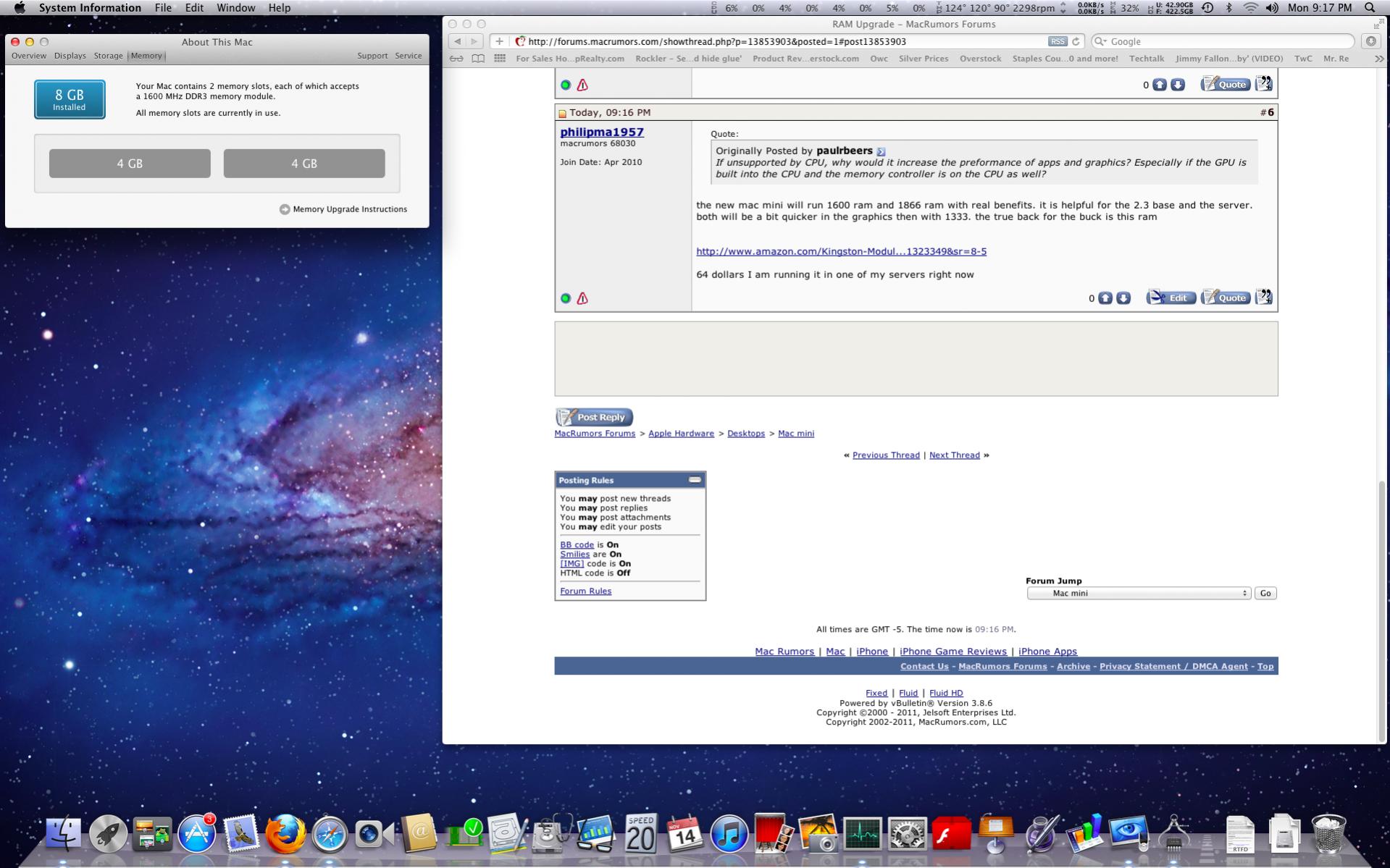Open Safari Reading List glasses icon

(x=456, y=59)
